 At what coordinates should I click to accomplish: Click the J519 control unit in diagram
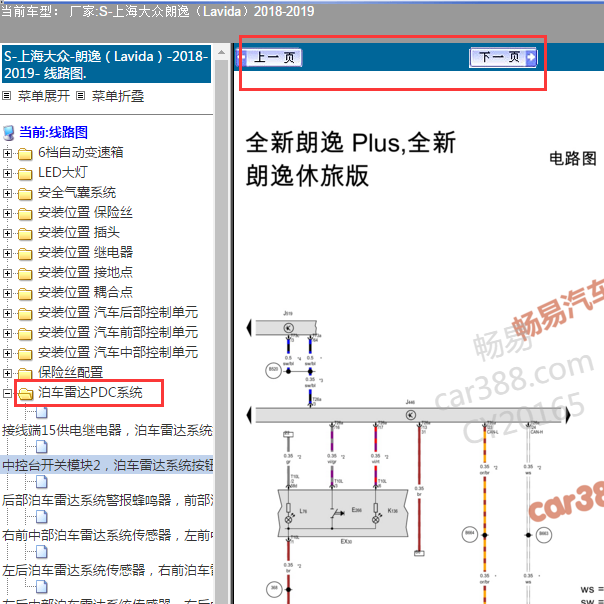(x=286, y=328)
